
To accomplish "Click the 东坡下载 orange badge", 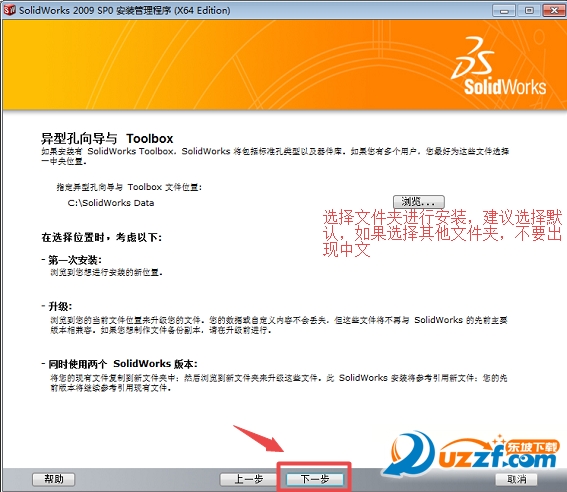I will [x=532, y=448].
